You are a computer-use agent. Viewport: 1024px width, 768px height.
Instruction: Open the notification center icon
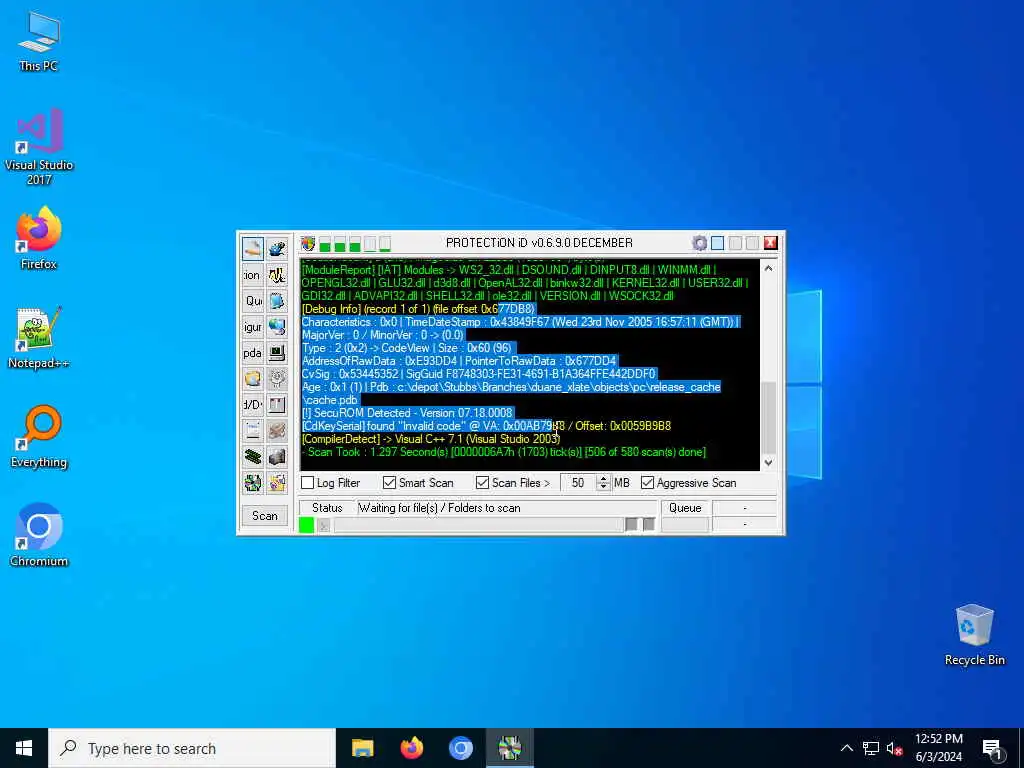coord(992,749)
